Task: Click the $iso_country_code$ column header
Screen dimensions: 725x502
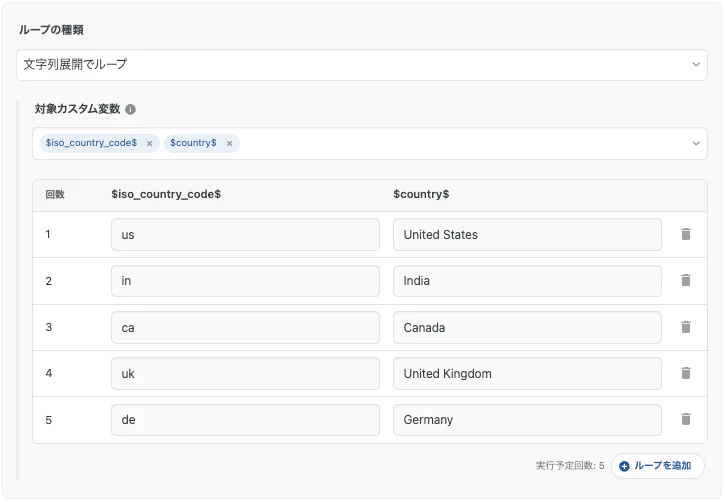Action: 166,194
